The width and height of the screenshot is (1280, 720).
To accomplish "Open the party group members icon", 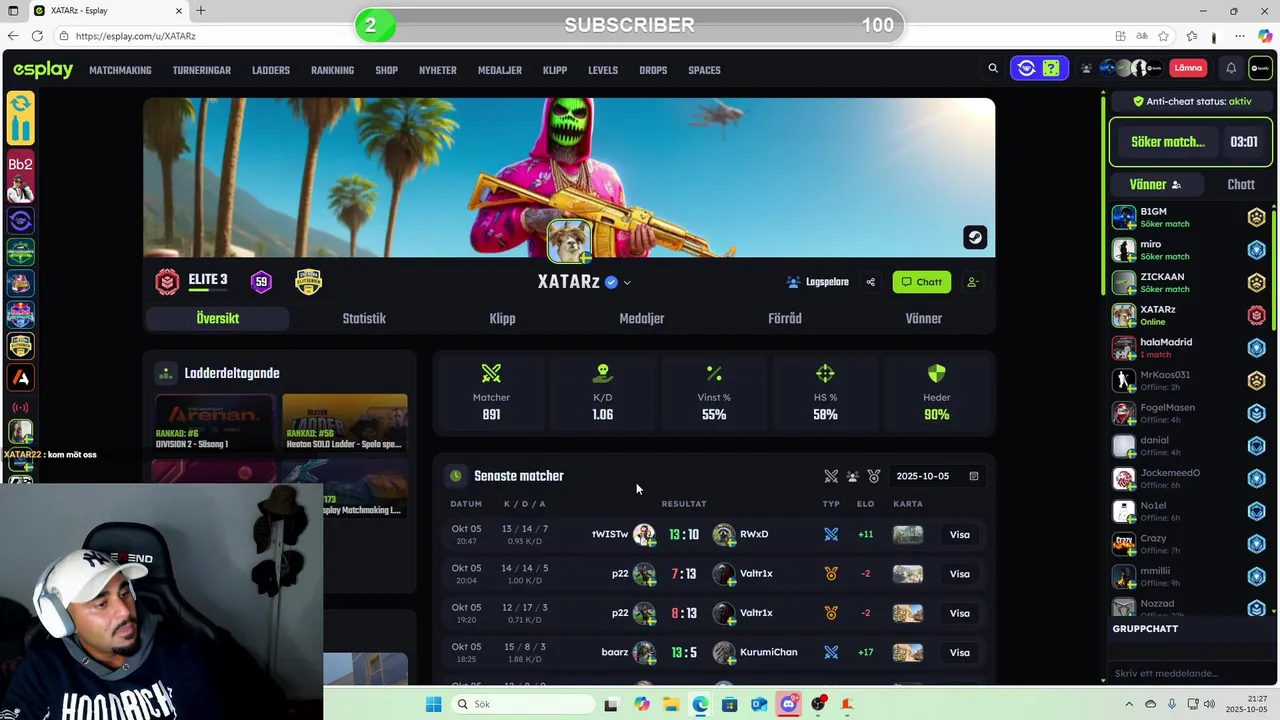I will coord(1087,68).
